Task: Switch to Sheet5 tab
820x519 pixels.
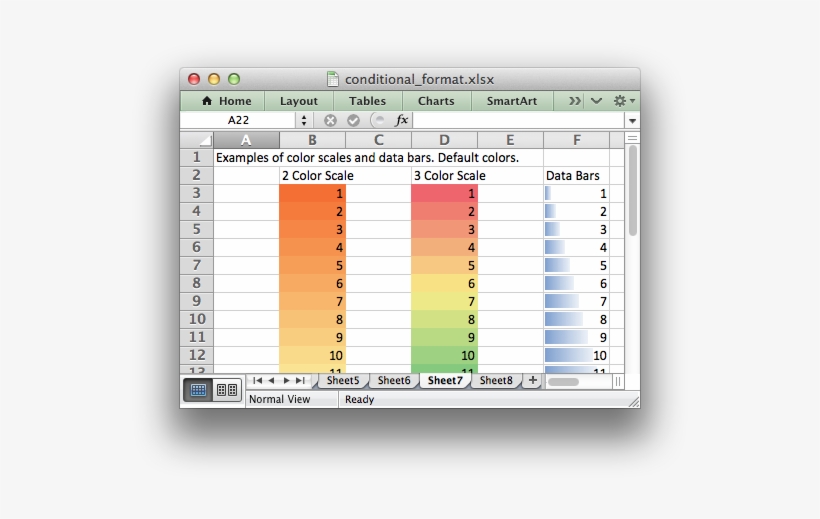Action: (342, 381)
